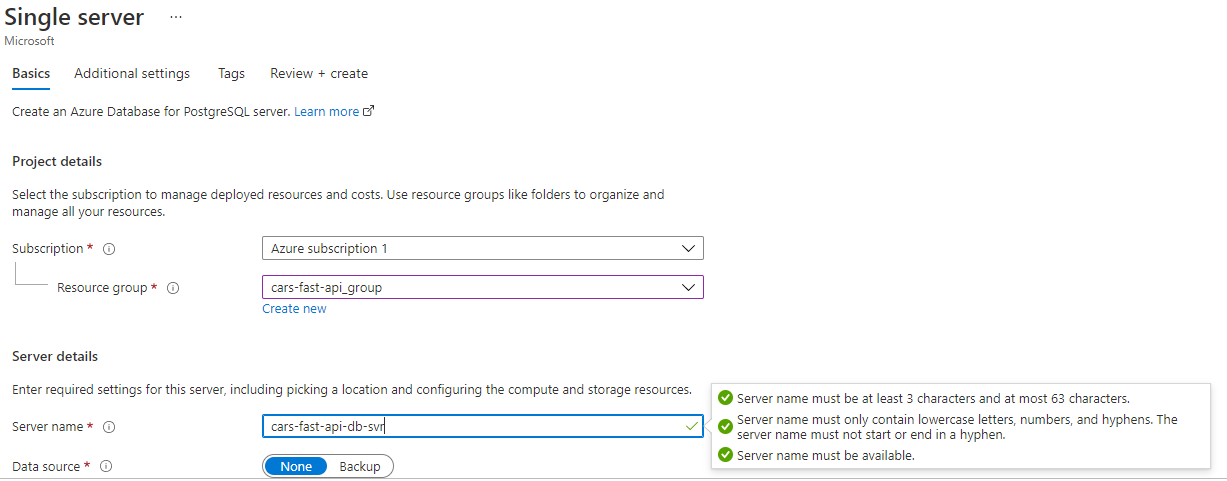Click the Project details heading
The image size is (1227, 481).
tap(57, 162)
